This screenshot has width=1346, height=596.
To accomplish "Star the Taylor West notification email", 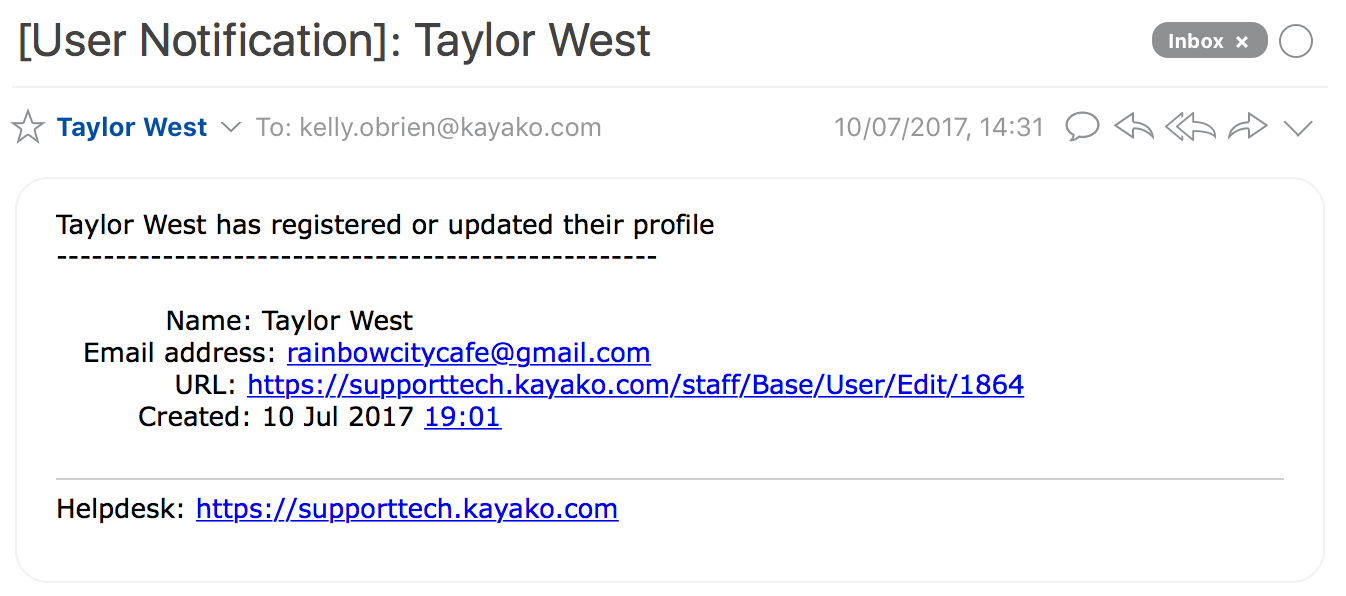I will (x=28, y=127).
